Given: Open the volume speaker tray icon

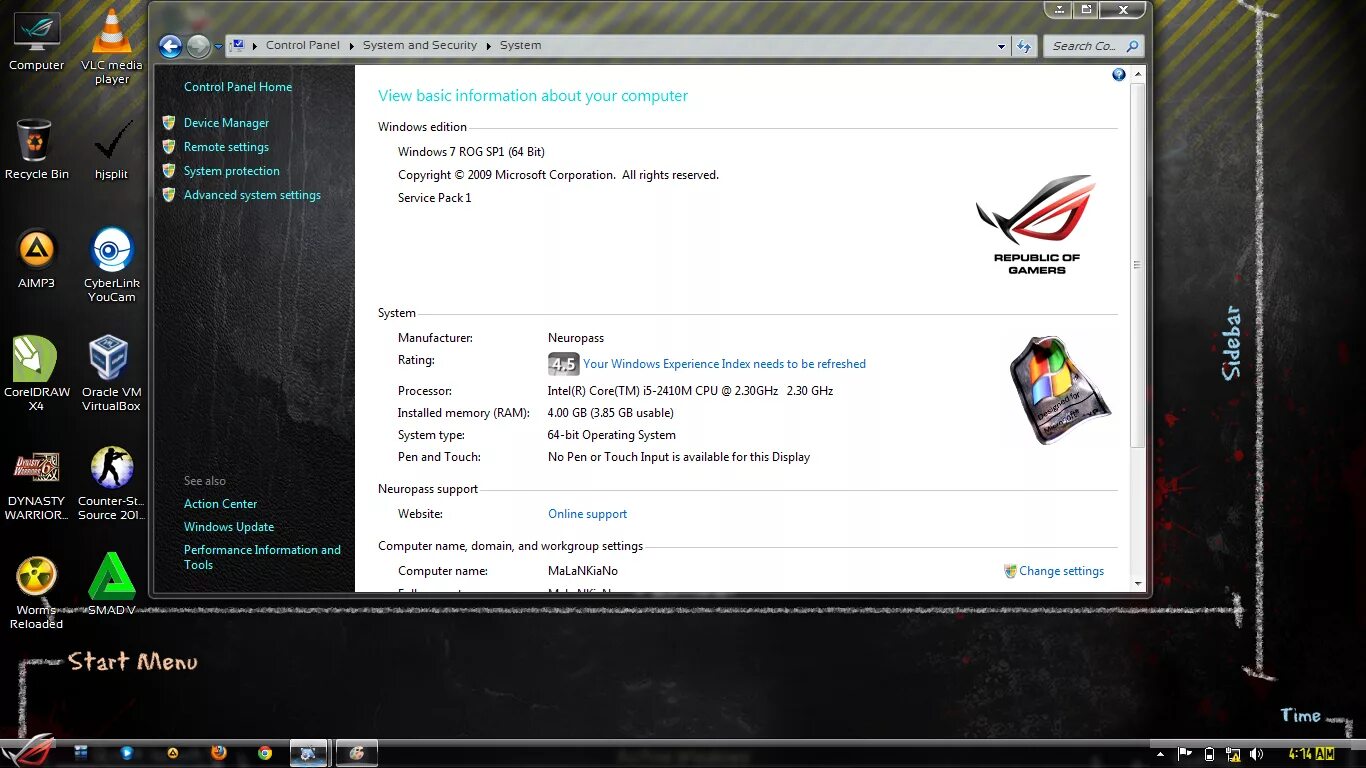Looking at the screenshot, I should point(1256,754).
